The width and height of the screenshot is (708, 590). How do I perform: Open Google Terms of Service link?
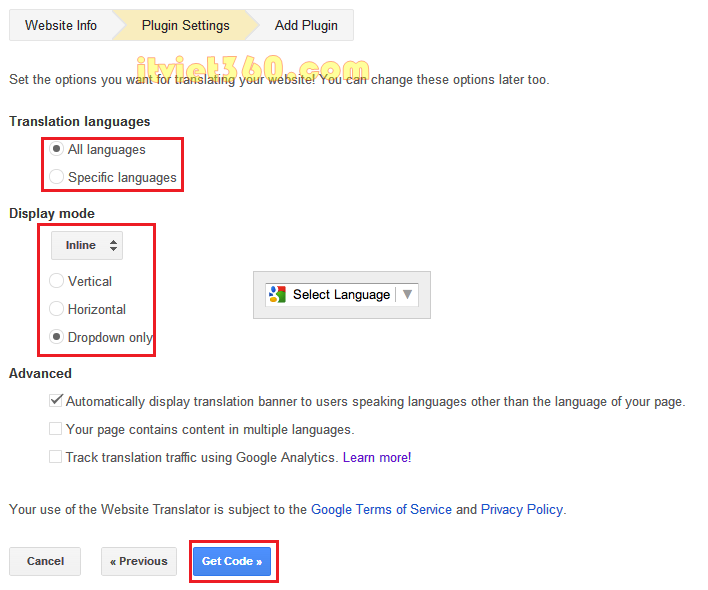pyautogui.click(x=382, y=509)
